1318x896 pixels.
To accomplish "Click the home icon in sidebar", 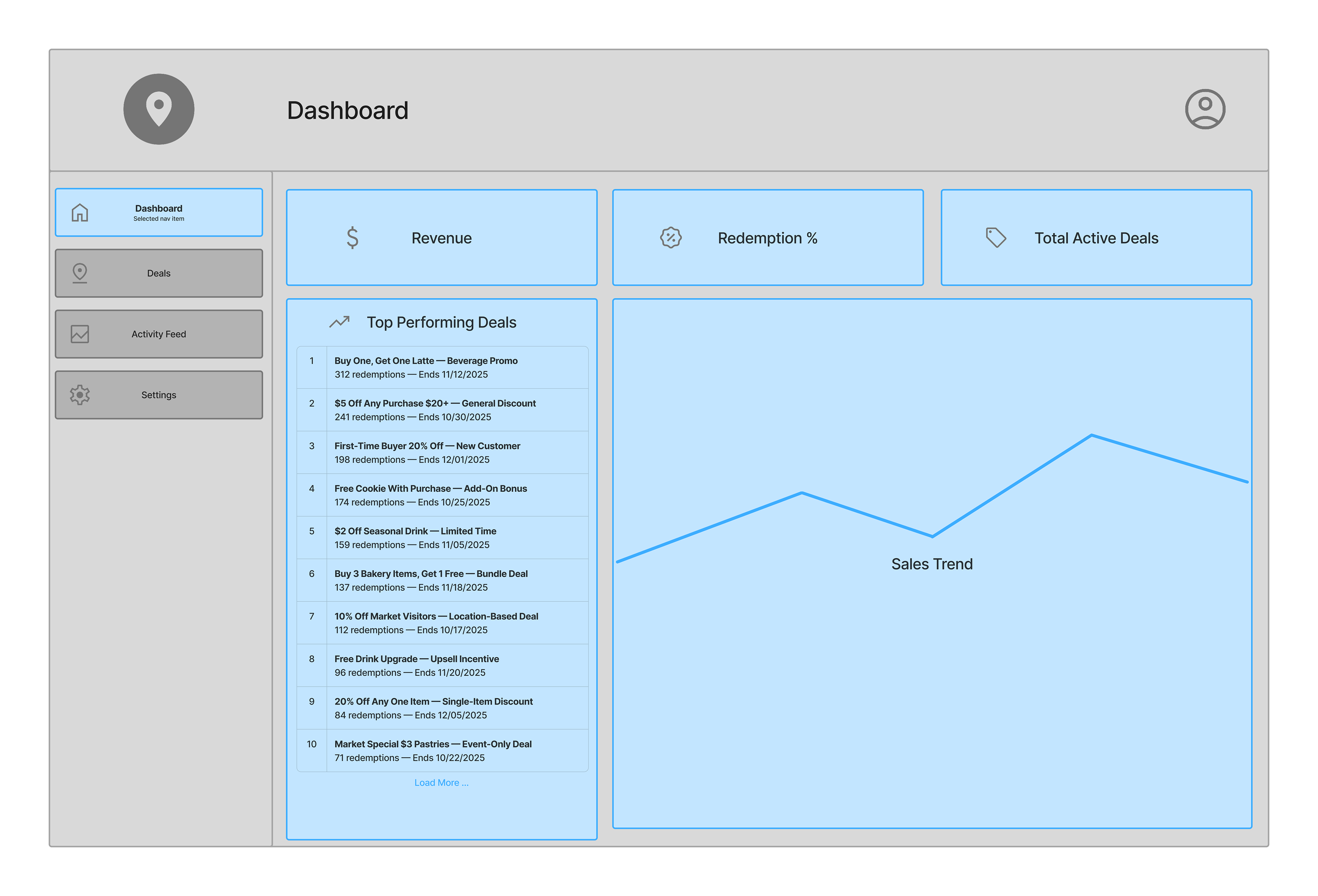I will [x=80, y=212].
